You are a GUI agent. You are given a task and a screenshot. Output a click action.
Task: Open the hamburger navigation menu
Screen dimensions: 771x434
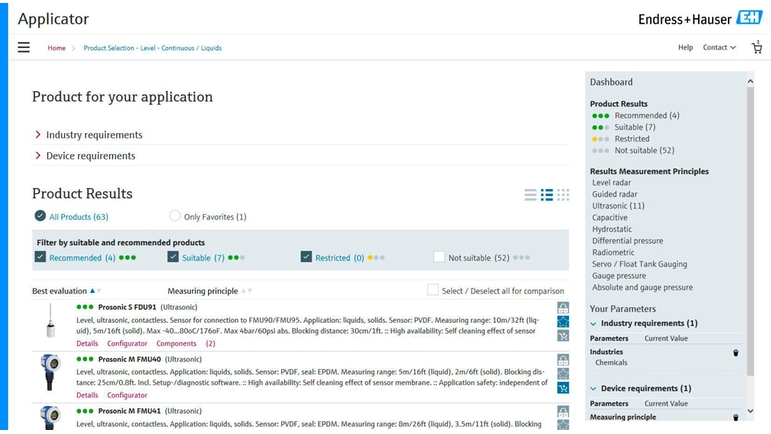pyautogui.click(x=24, y=47)
